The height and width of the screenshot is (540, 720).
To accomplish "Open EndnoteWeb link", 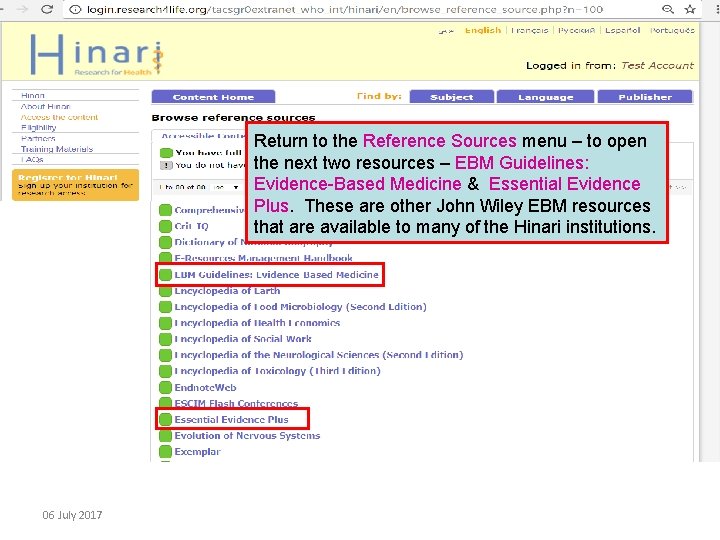I will tap(205, 387).
